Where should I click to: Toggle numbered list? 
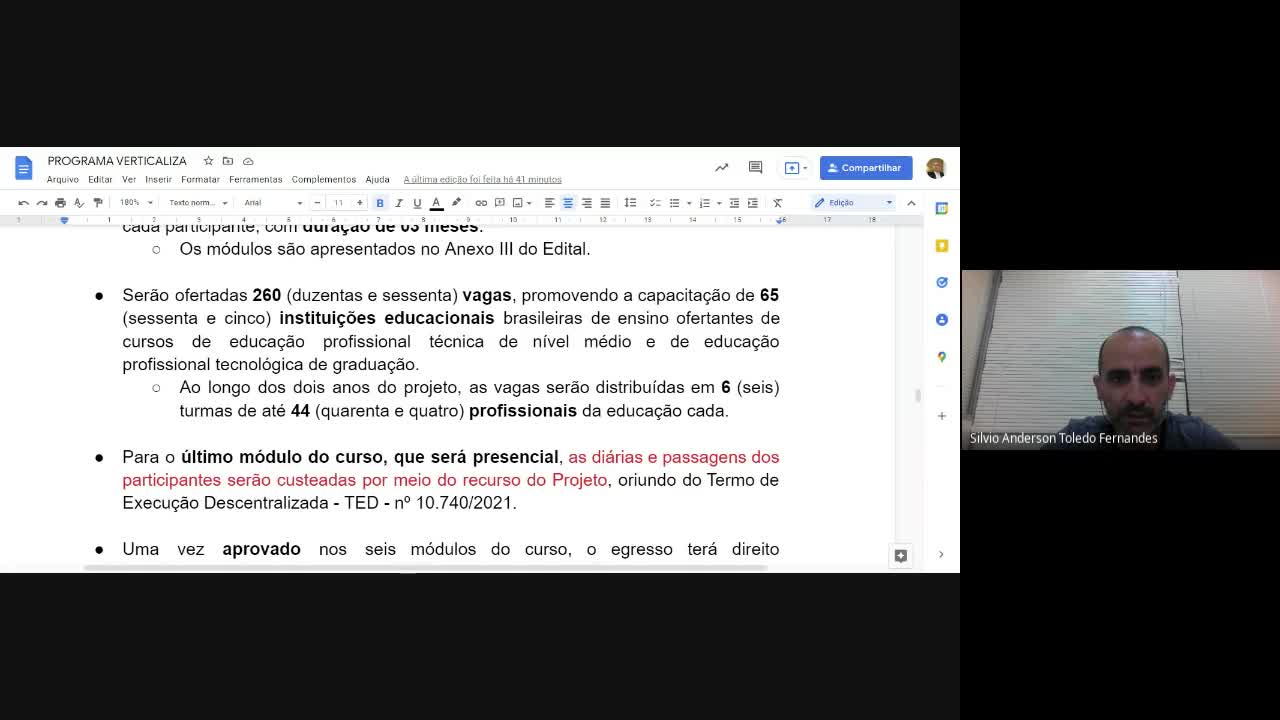[x=704, y=203]
